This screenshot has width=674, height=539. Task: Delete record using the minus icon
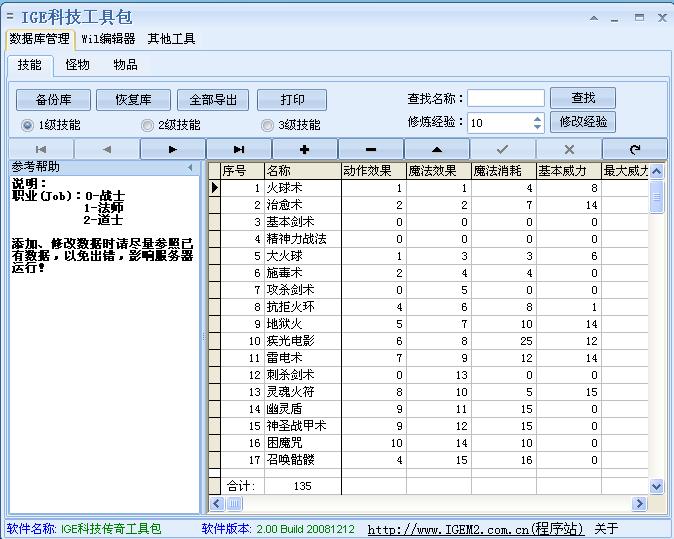[x=370, y=149]
